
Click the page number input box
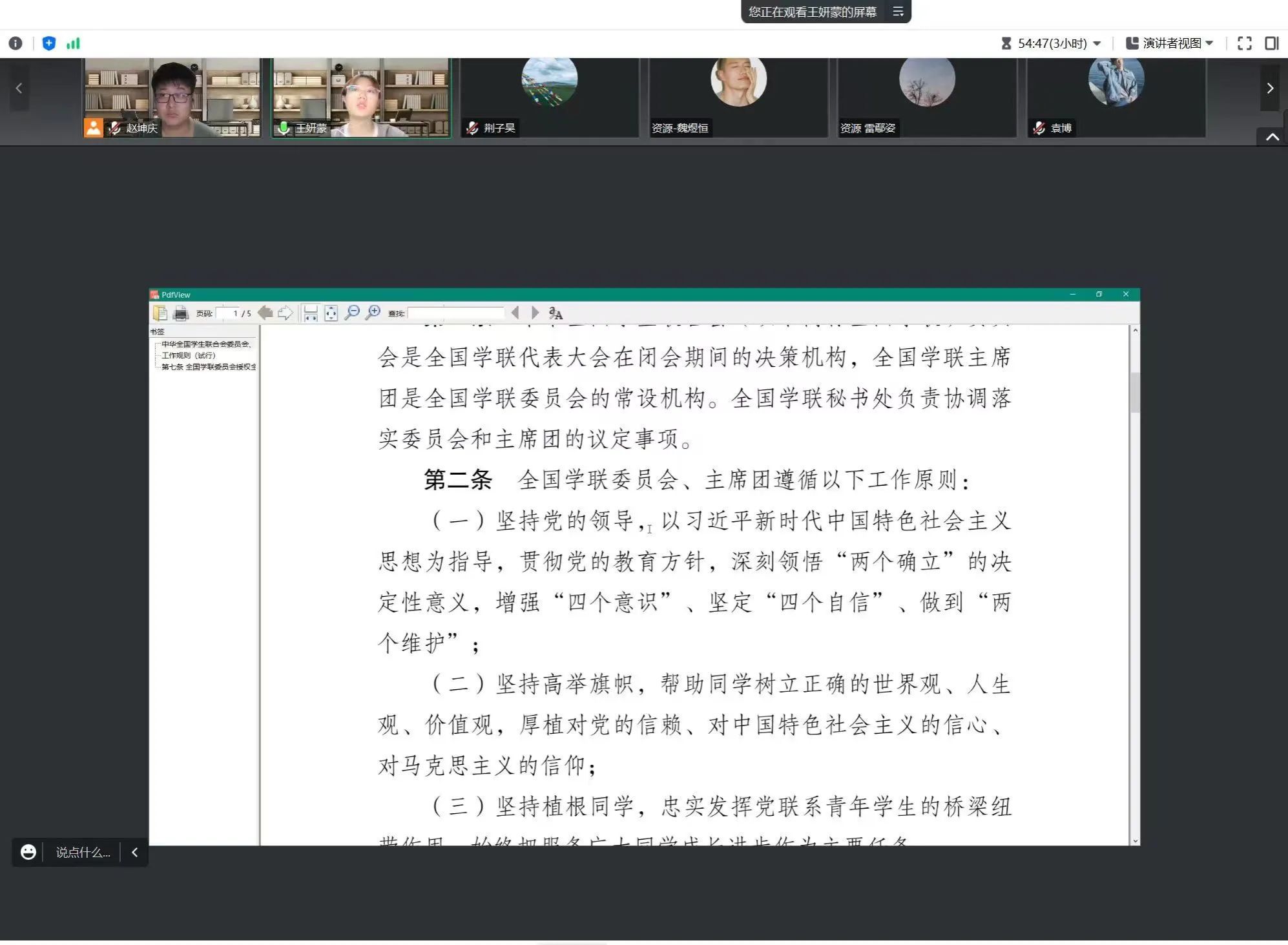click(228, 313)
